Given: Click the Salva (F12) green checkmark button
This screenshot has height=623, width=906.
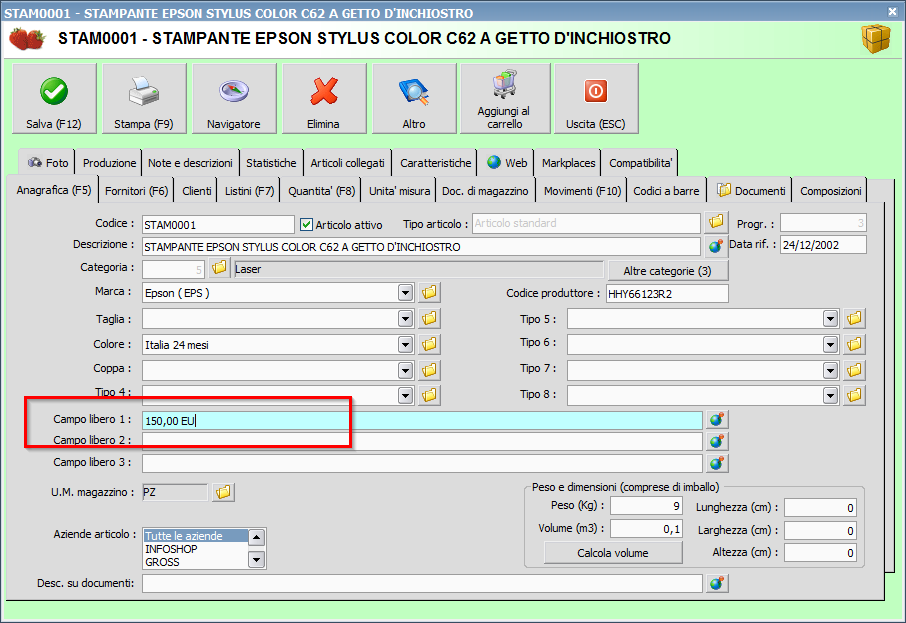Looking at the screenshot, I should pos(54,99).
